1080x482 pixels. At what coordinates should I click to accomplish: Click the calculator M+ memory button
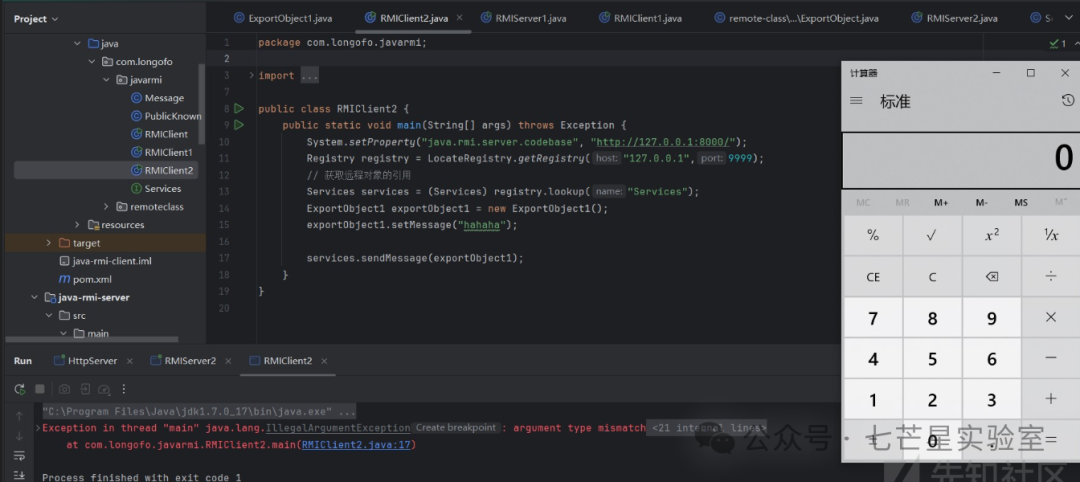[x=942, y=202]
